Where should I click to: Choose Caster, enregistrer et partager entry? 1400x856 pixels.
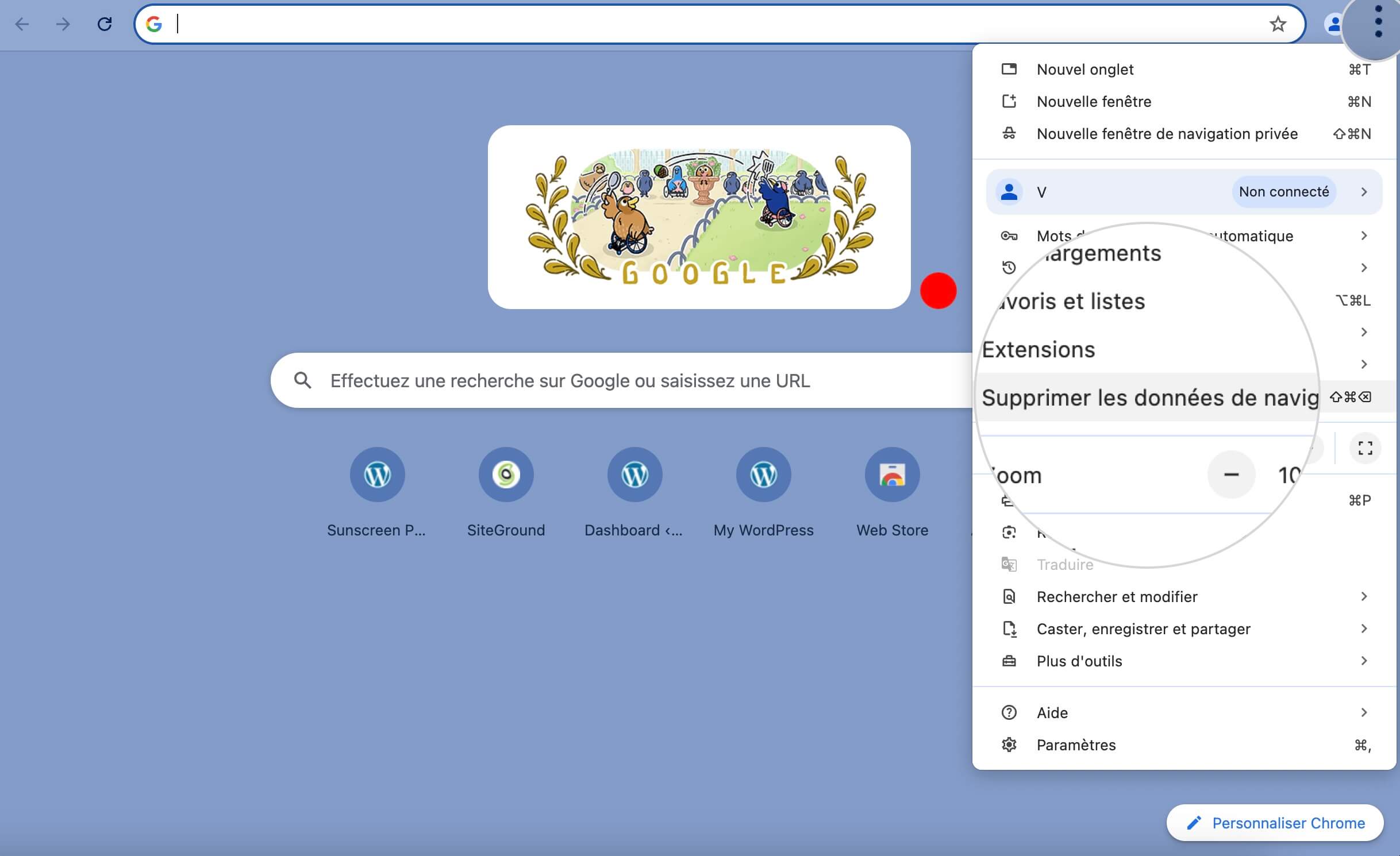1184,629
